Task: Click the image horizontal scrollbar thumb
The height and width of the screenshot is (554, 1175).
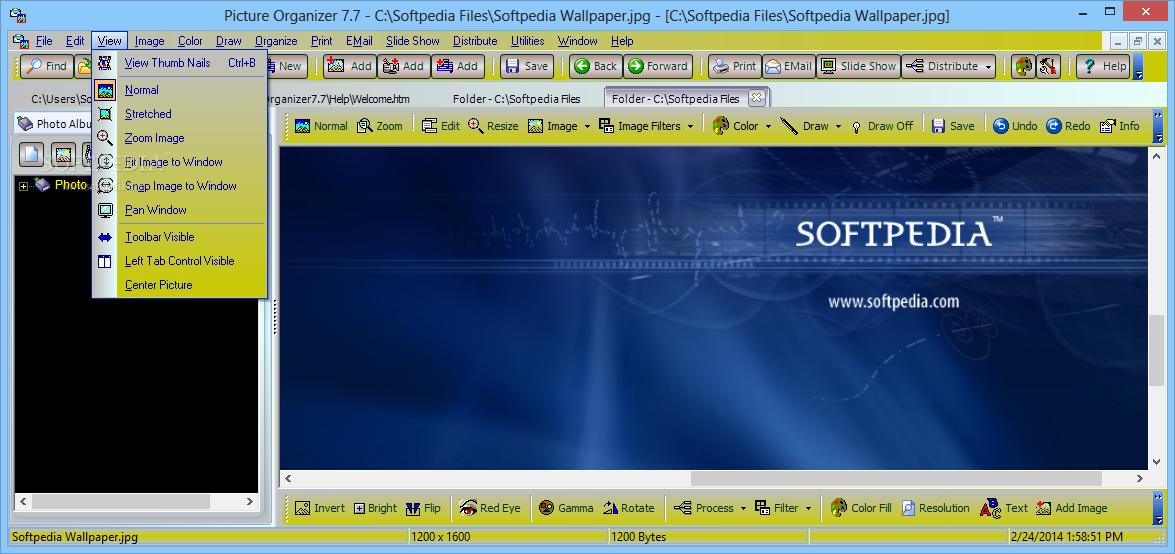Action: point(896,478)
